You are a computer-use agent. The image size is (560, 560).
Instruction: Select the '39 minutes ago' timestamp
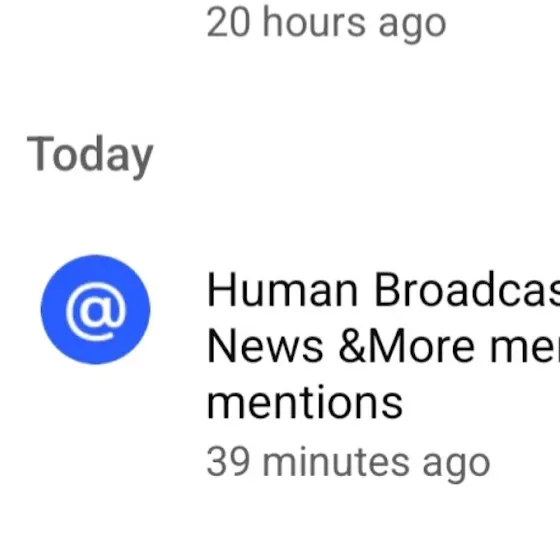click(x=348, y=463)
